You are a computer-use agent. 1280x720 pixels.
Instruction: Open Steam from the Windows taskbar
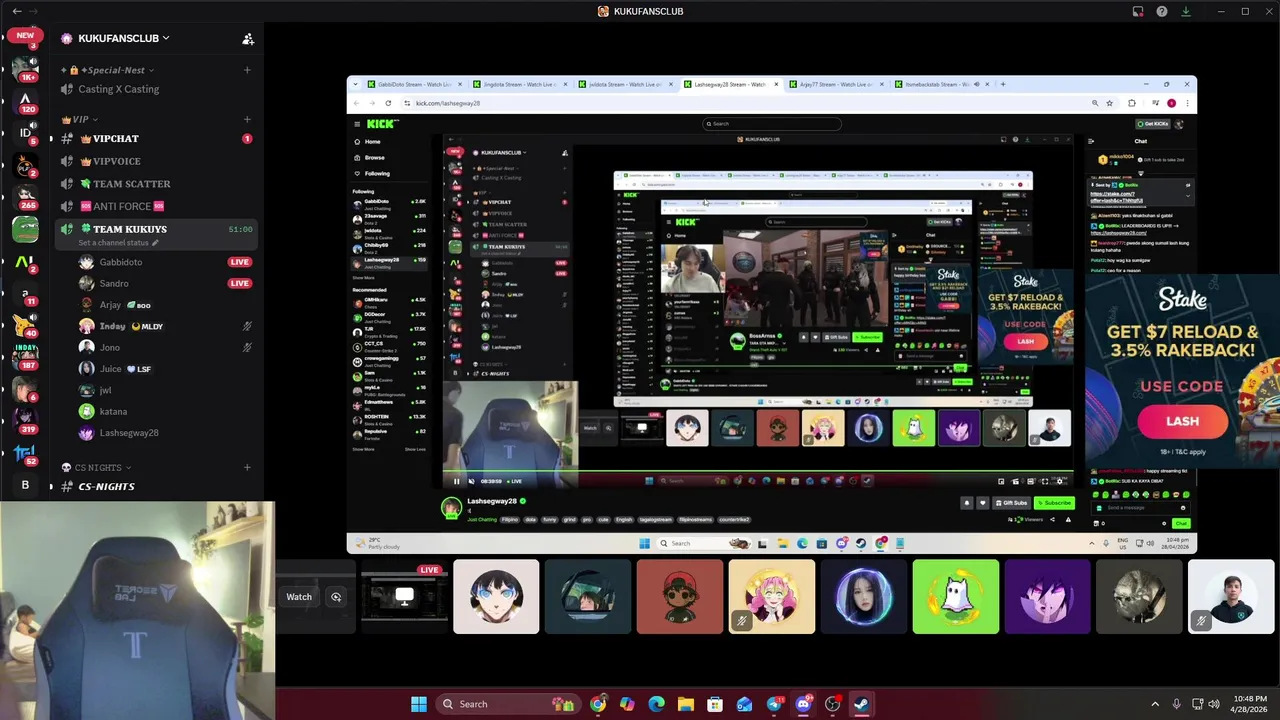coord(861,704)
